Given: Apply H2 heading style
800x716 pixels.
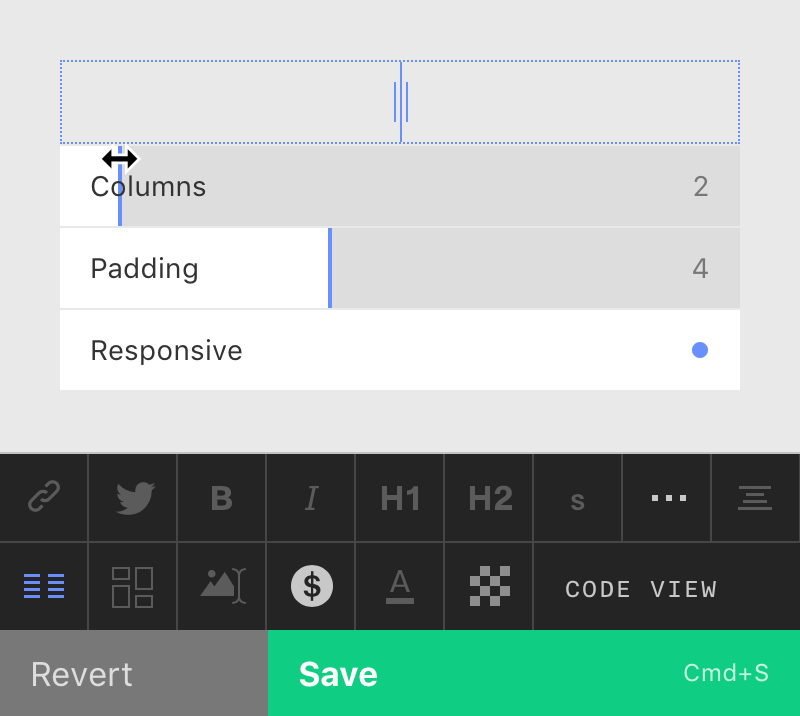Looking at the screenshot, I should (x=490, y=498).
